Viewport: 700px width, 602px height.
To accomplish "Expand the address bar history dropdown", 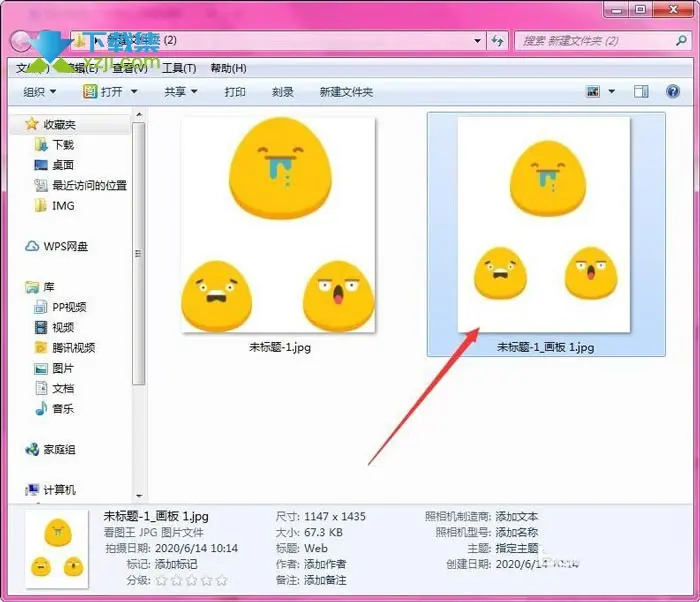I will (x=477, y=41).
